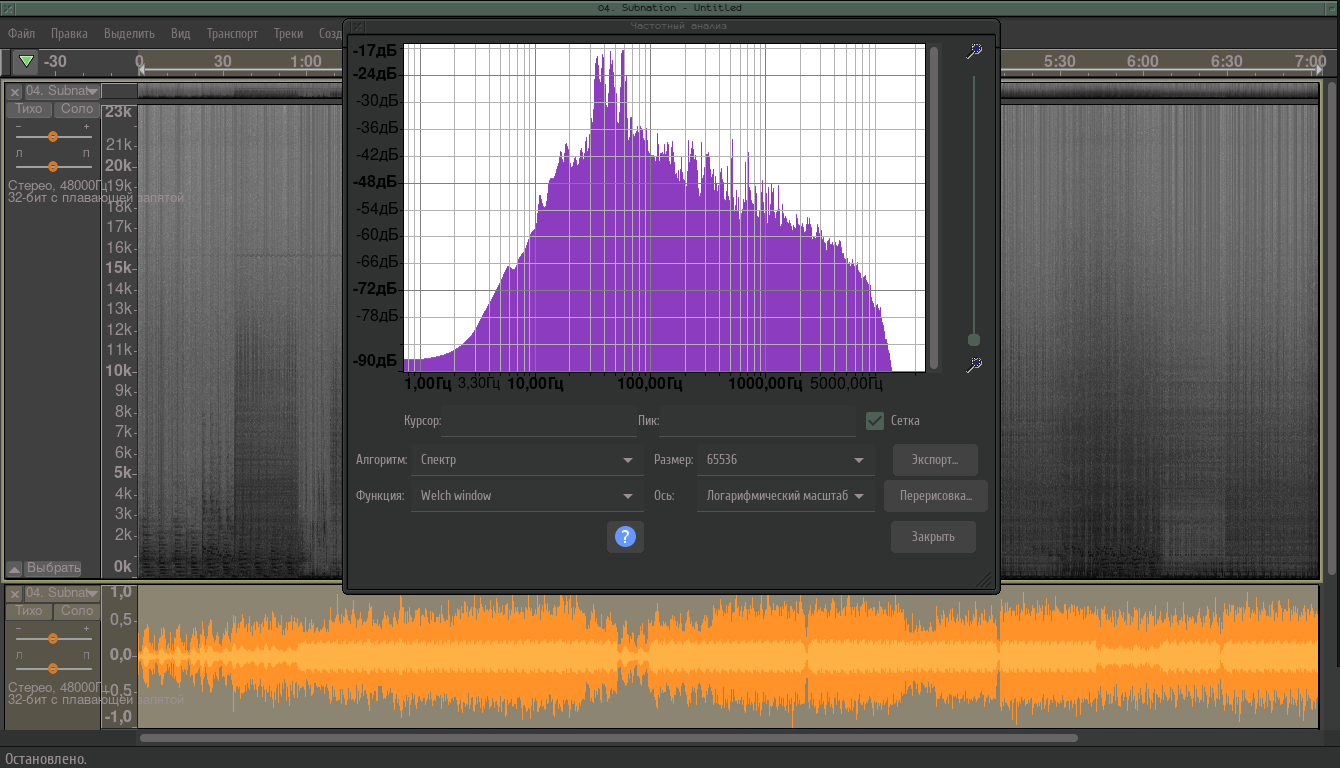Click the vertical zoom slider handle in Frequency Analysis
Image resolution: width=1340 pixels, height=768 pixels.
pyautogui.click(x=974, y=340)
